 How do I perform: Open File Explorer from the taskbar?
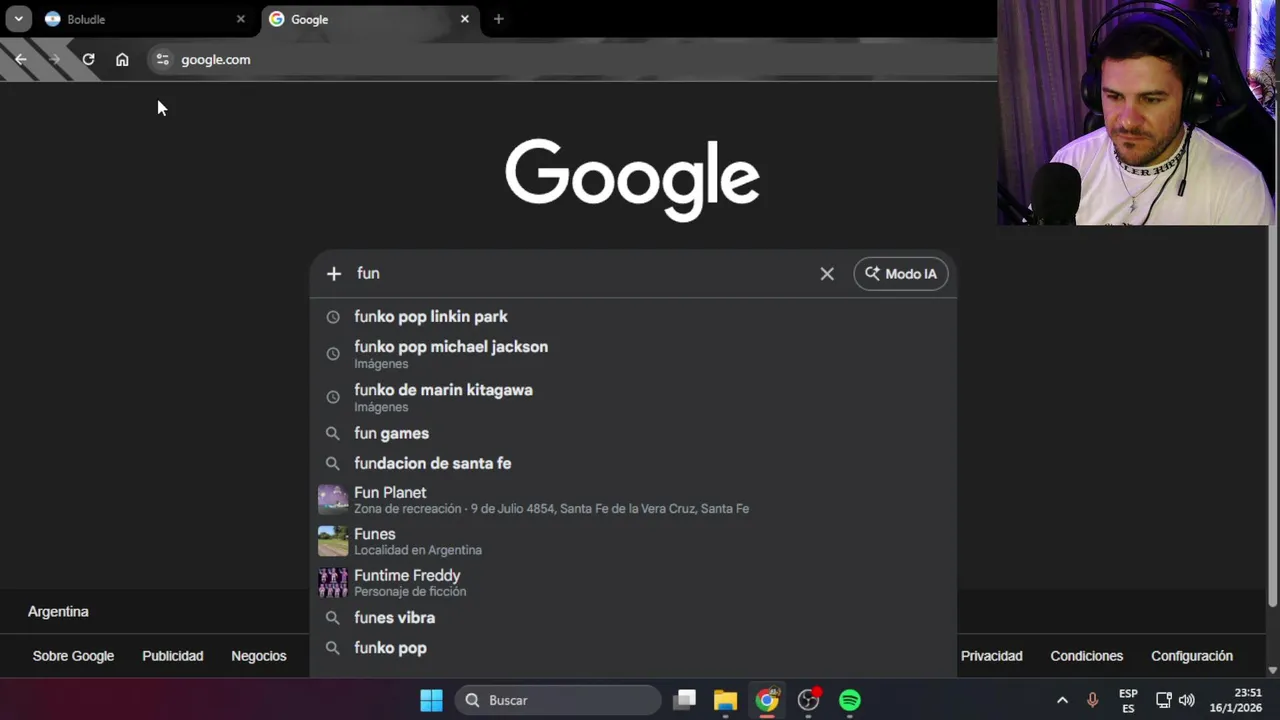click(725, 700)
